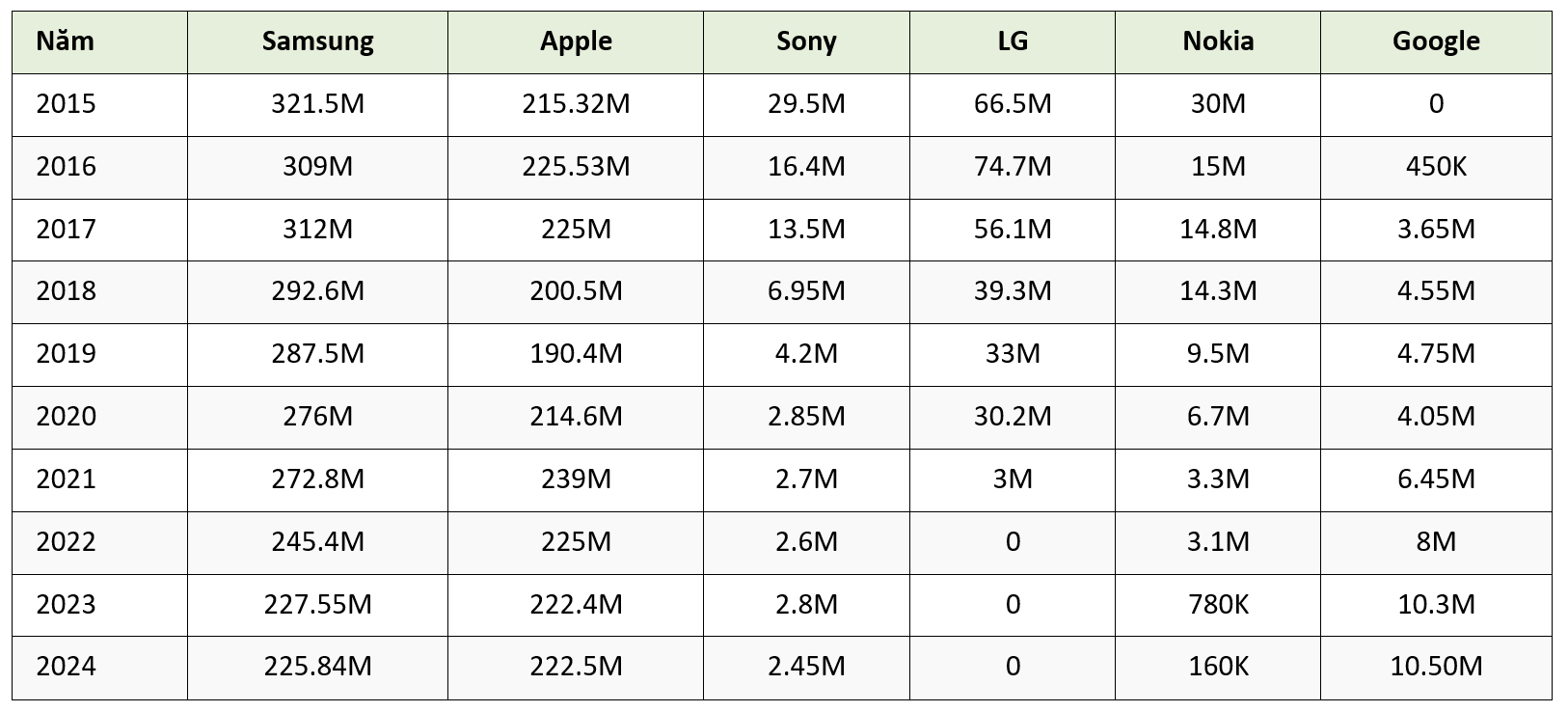Click Nokia's 780K cell in 2023
This screenshot has height=712, width=1568.
(x=1218, y=605)
